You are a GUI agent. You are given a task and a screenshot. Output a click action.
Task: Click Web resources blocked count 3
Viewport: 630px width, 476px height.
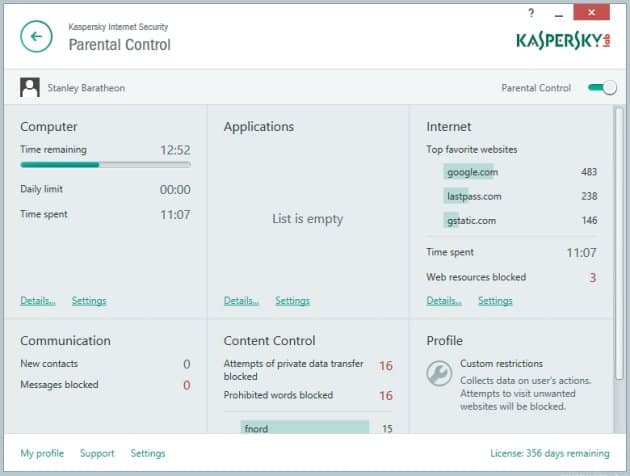tap(593, 278)
